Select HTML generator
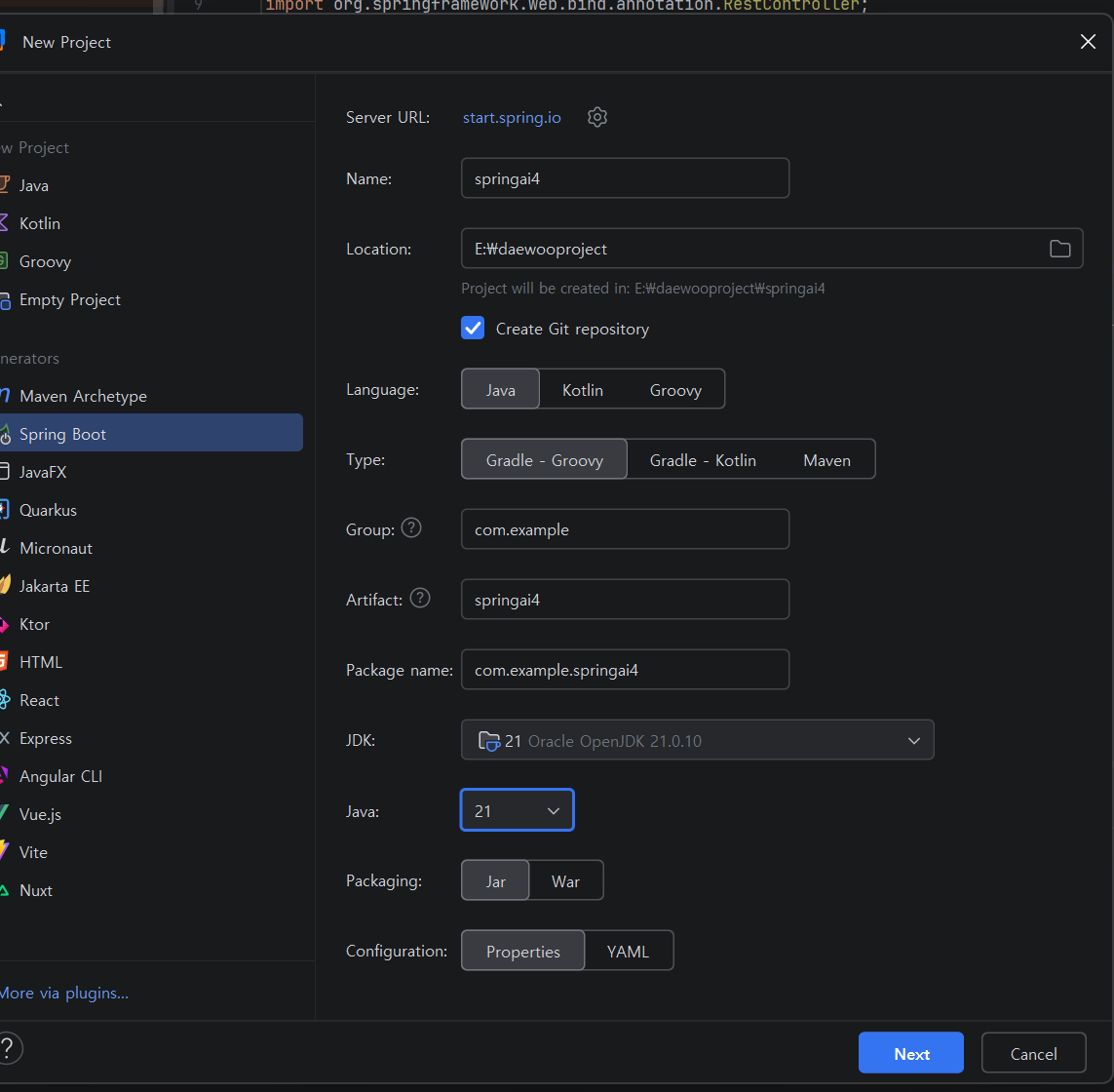The image size is (1114, 1092). coord(151,662)
